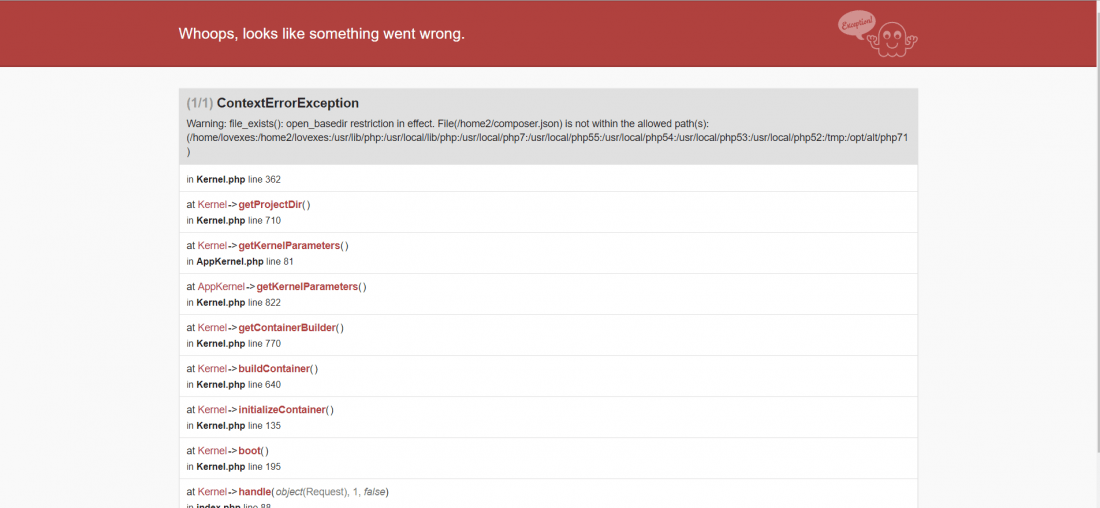Screen dimensions: 1100x508
Task: Click the open_basedir warning message text
Action: tap(547, 138)
